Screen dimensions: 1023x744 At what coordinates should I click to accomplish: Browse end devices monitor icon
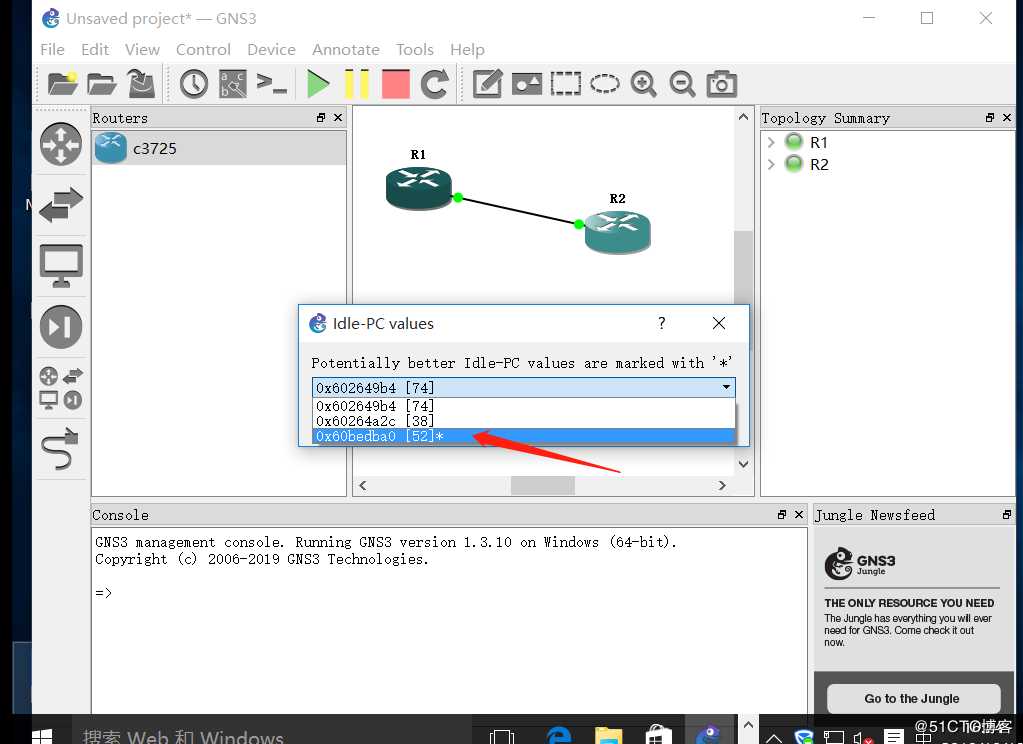(61, 266)
